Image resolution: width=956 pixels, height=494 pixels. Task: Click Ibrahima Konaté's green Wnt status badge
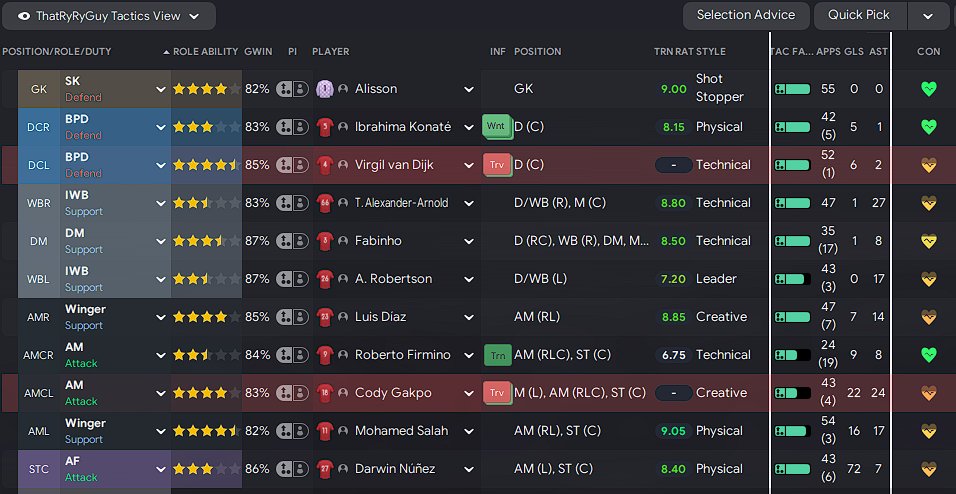click(x=496, y=127)
